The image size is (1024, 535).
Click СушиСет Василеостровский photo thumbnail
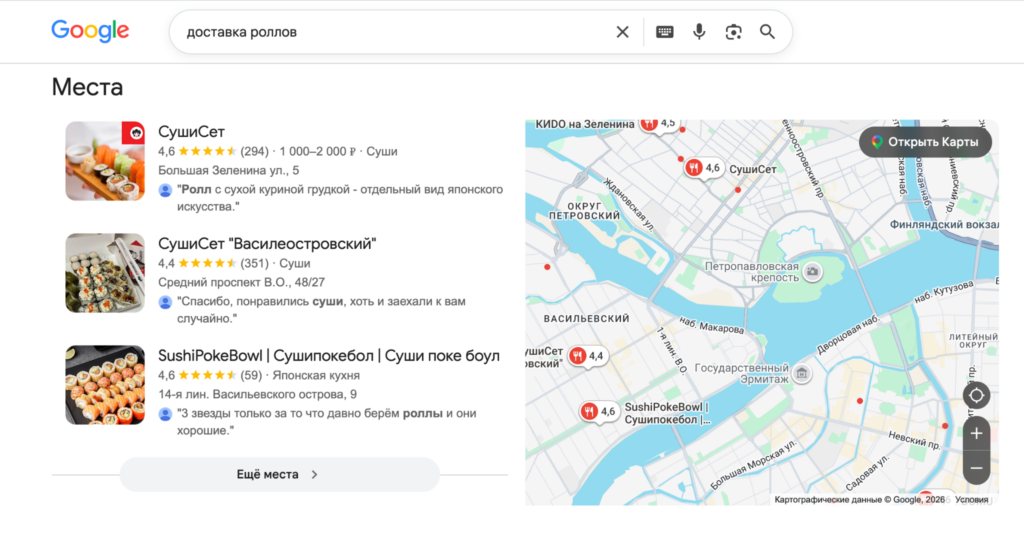point(105,273)
